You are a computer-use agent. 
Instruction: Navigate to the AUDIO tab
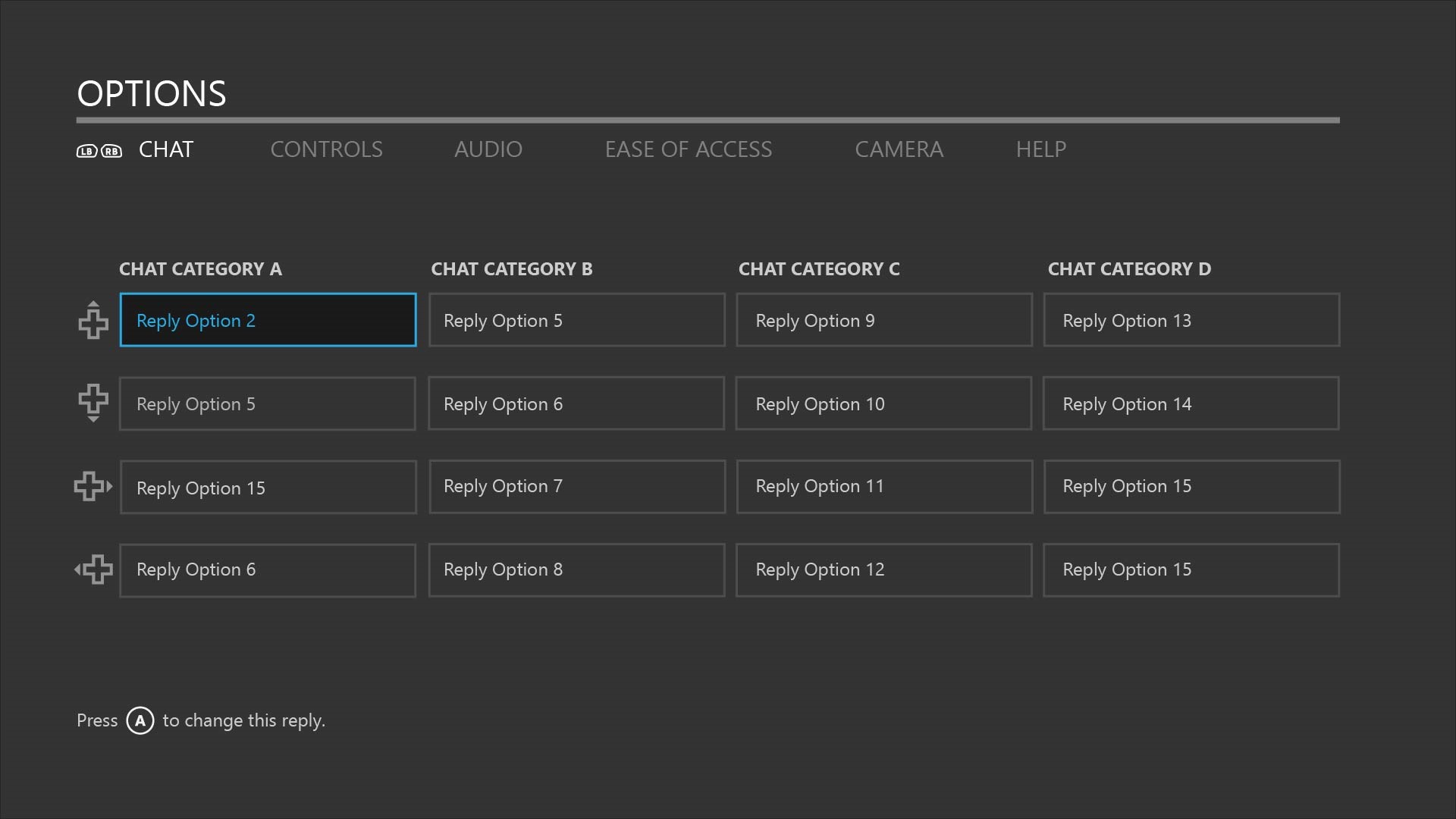coord(488,148)
